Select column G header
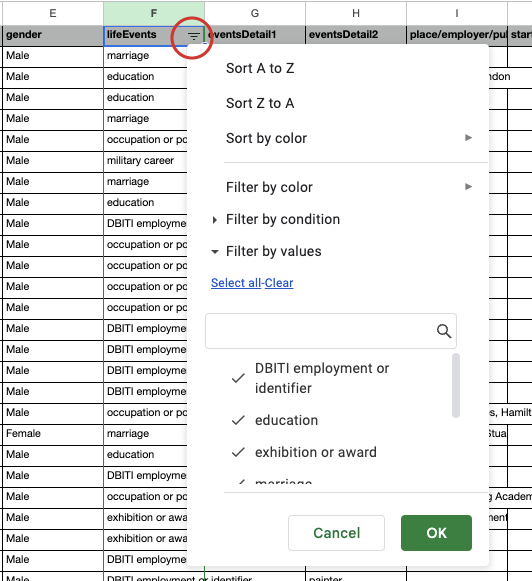Image resolution: width=532 pixels, height=581 pixels. [255, 13]
